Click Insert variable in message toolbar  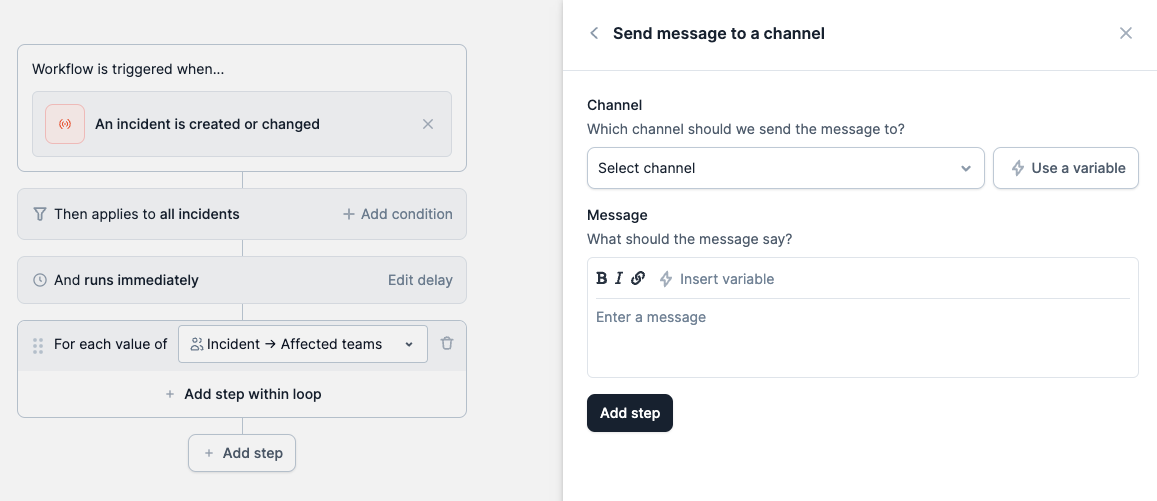click(x=716, y=279)
